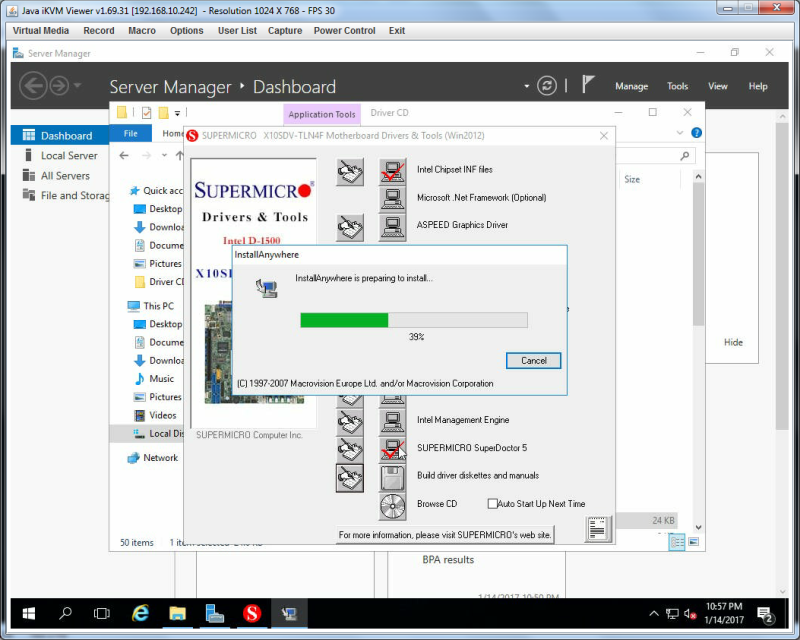
Task: Open the Server Manager navigation history dropdown
Action: (77, 85)
